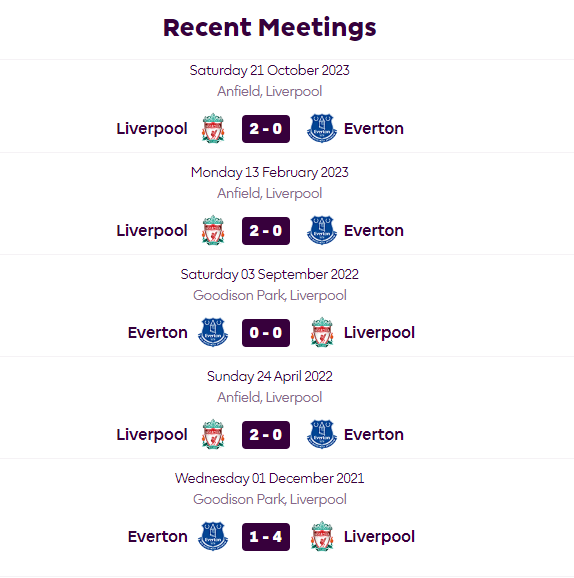Click Everton crest in 21 October 2023 match
Screen dimensions: 574x578
pos(322,128)
